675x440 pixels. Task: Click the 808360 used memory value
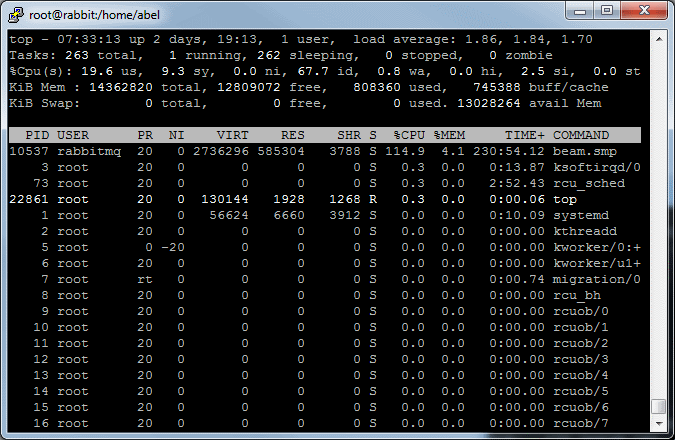pos(377,87)
